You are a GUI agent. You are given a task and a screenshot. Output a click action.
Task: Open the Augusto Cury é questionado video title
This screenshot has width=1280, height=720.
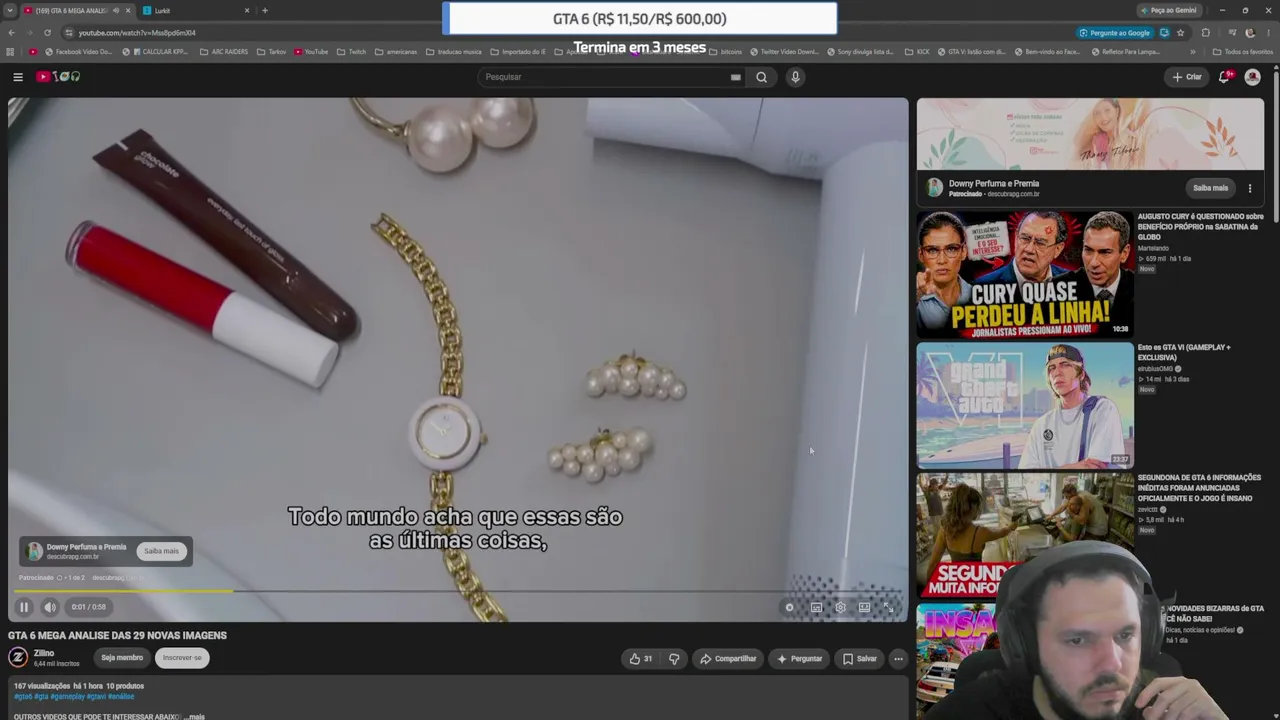tap(1200, 226)
